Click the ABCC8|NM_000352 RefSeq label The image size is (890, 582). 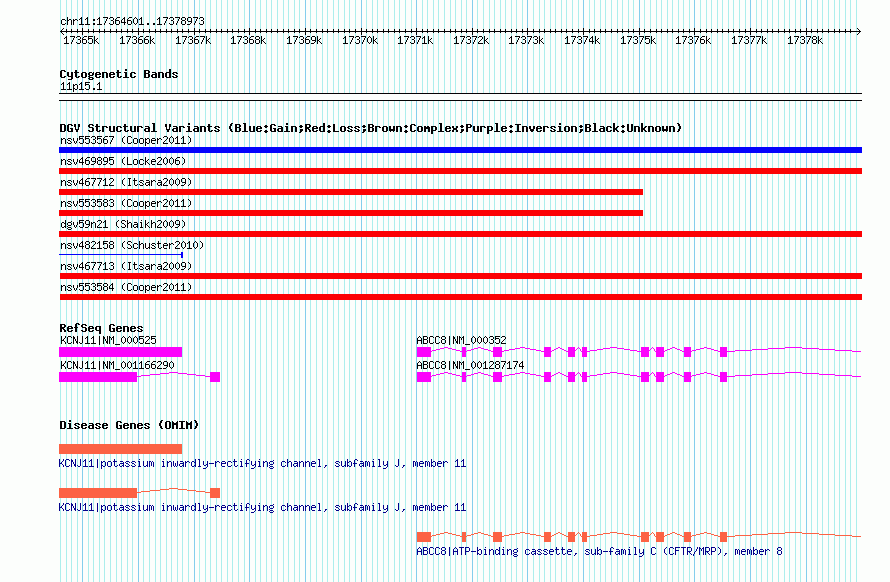coord(461,340)
